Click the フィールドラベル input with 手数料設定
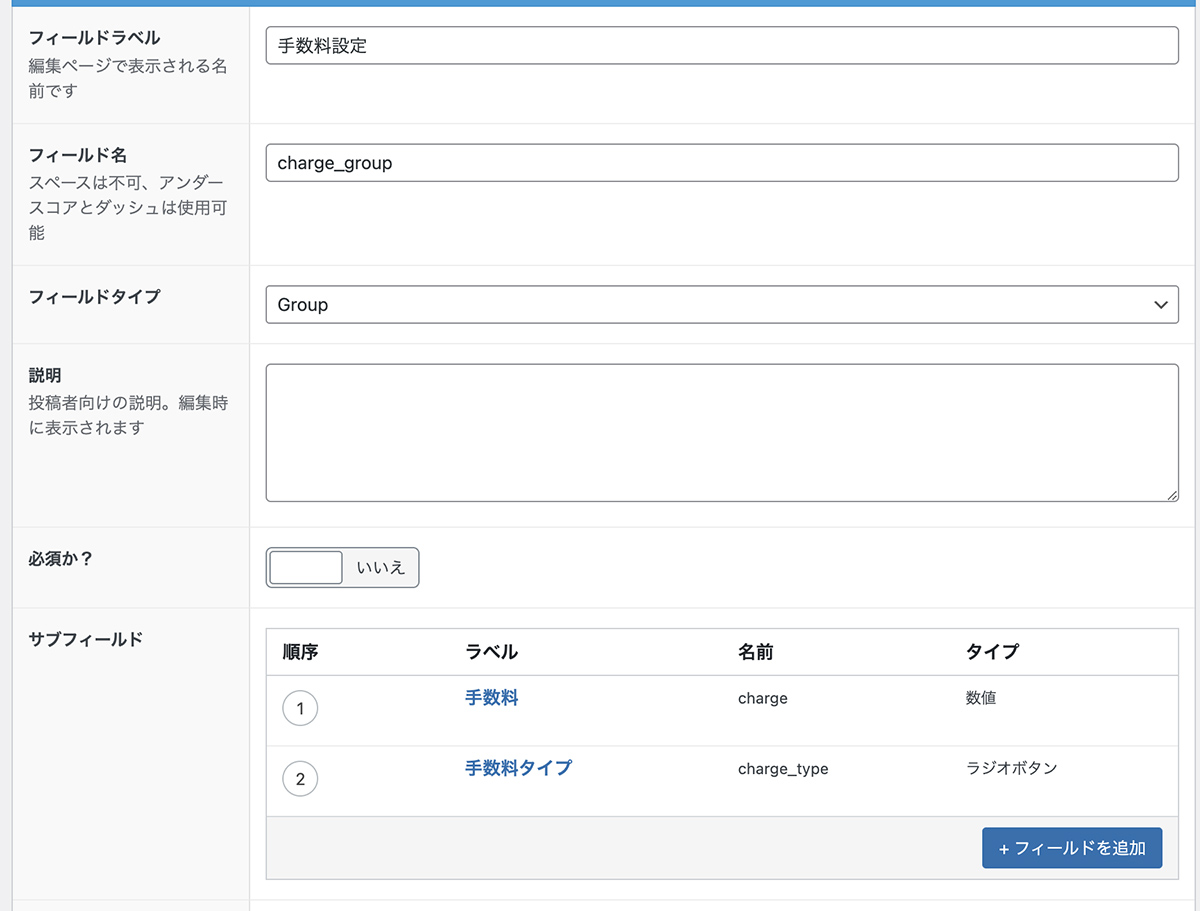 [x=722, y=45]
